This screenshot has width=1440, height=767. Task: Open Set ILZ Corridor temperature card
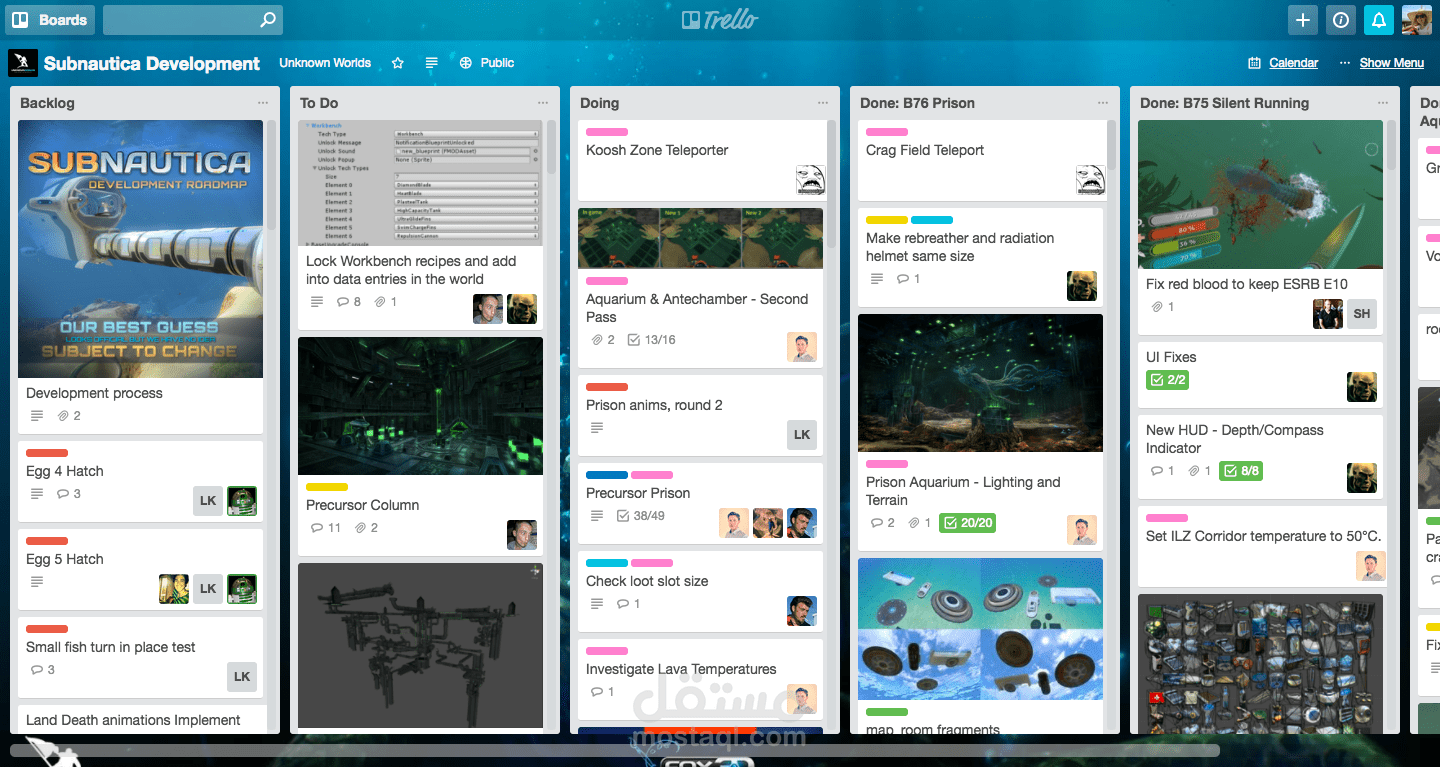coord(1260,546)
